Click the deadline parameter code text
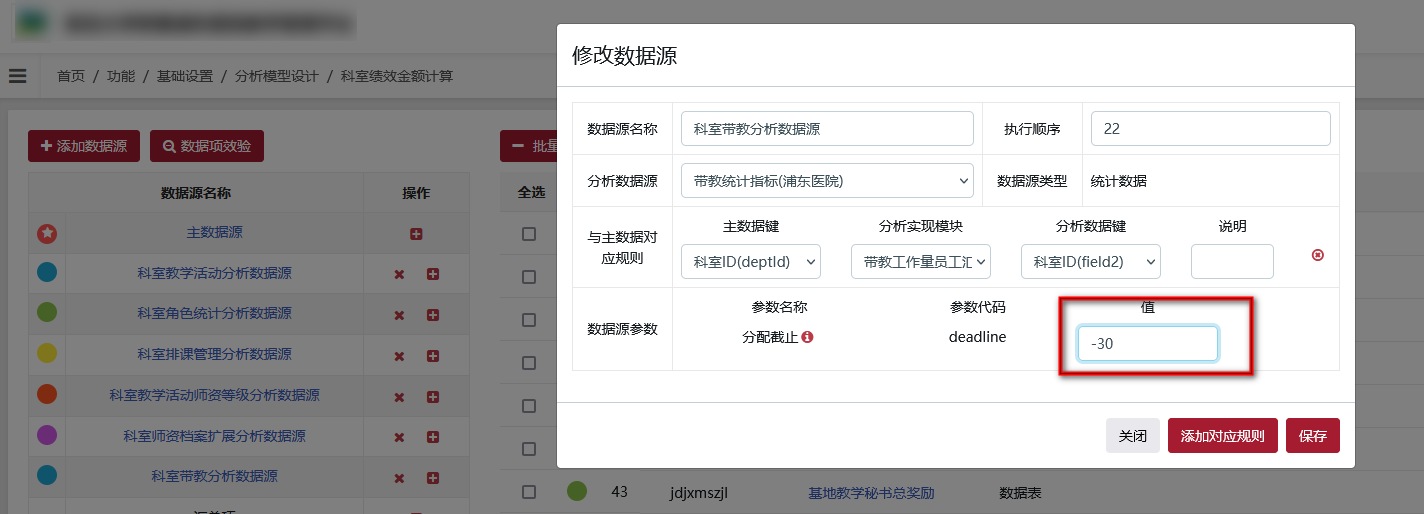This screenshot has height=514, width=1424. [977, 337]
